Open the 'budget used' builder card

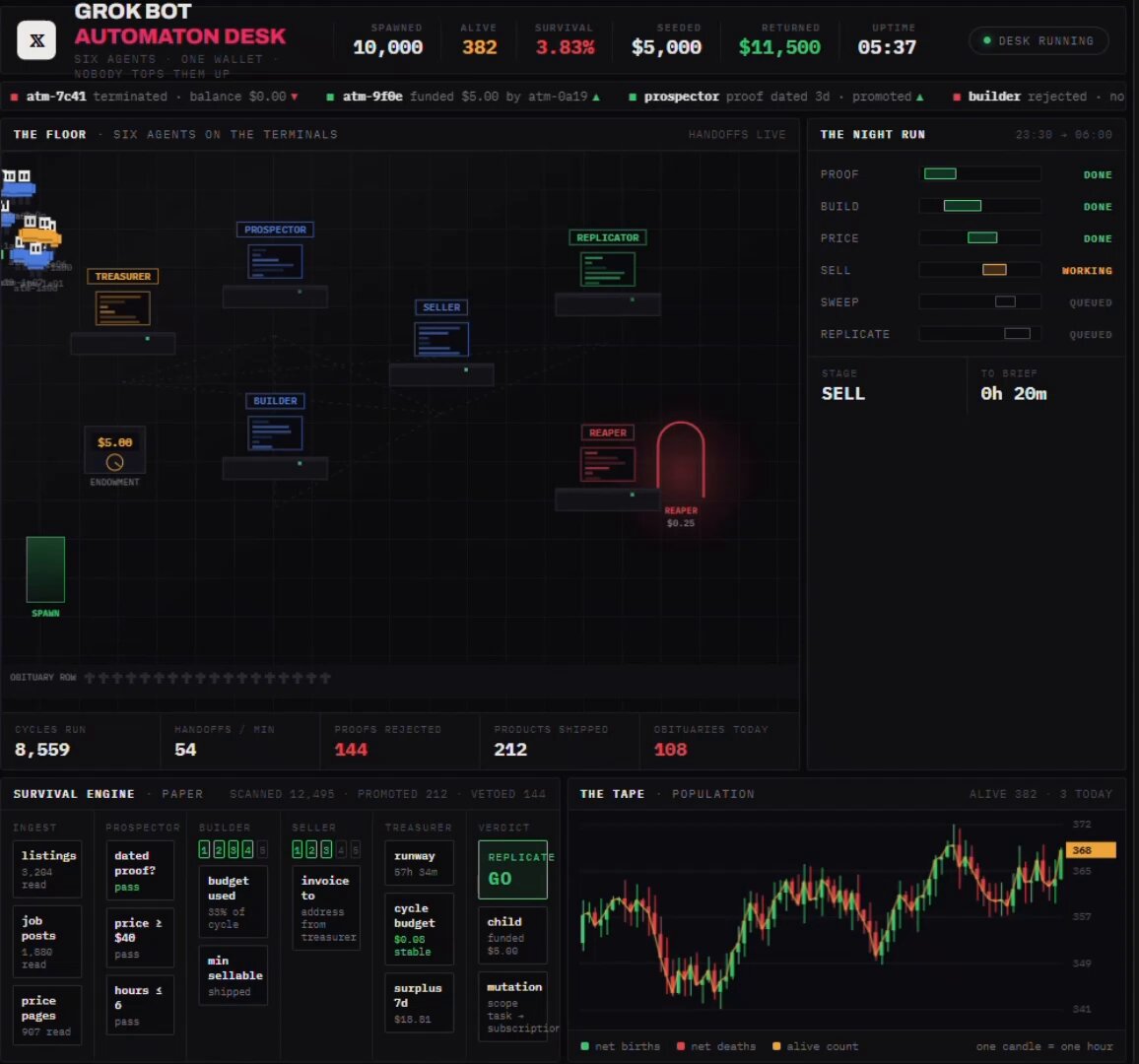pyautogui.click(x=234, y=901)
